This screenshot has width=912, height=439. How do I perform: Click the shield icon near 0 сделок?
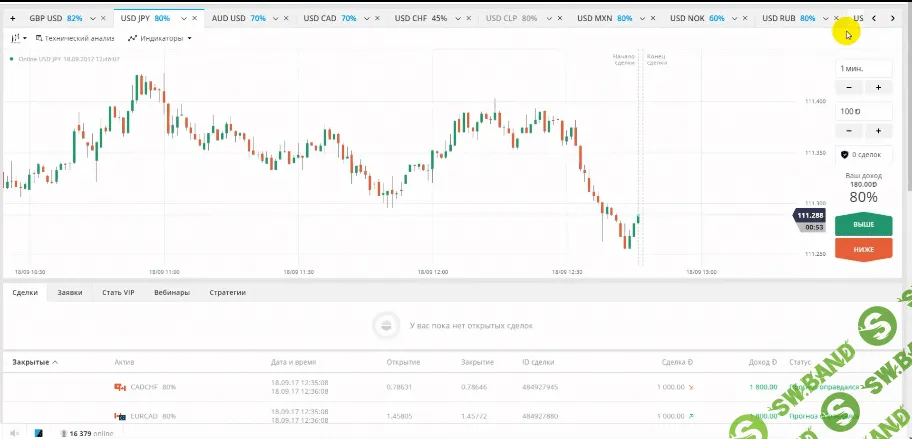pos(844,155)
